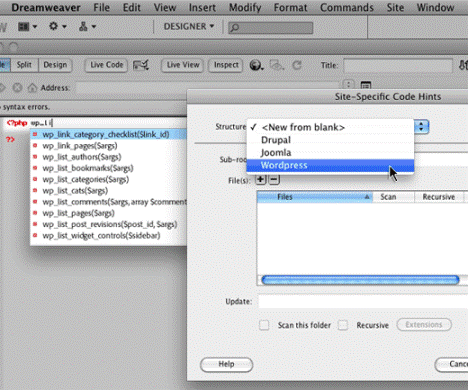Image resolution: width=468 pixels, height=390 pixels.
Task: Open the Site management icon menu
Action: (x=87, y=26)
